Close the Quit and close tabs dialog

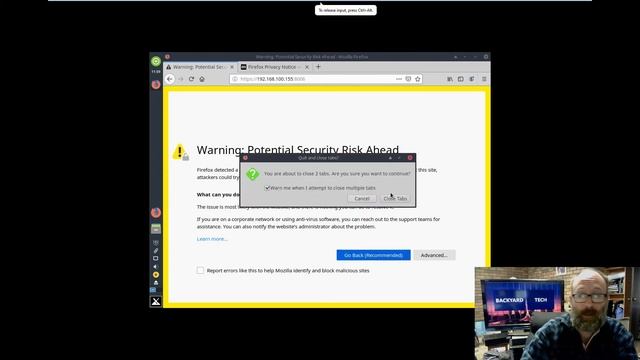[410, 158]
